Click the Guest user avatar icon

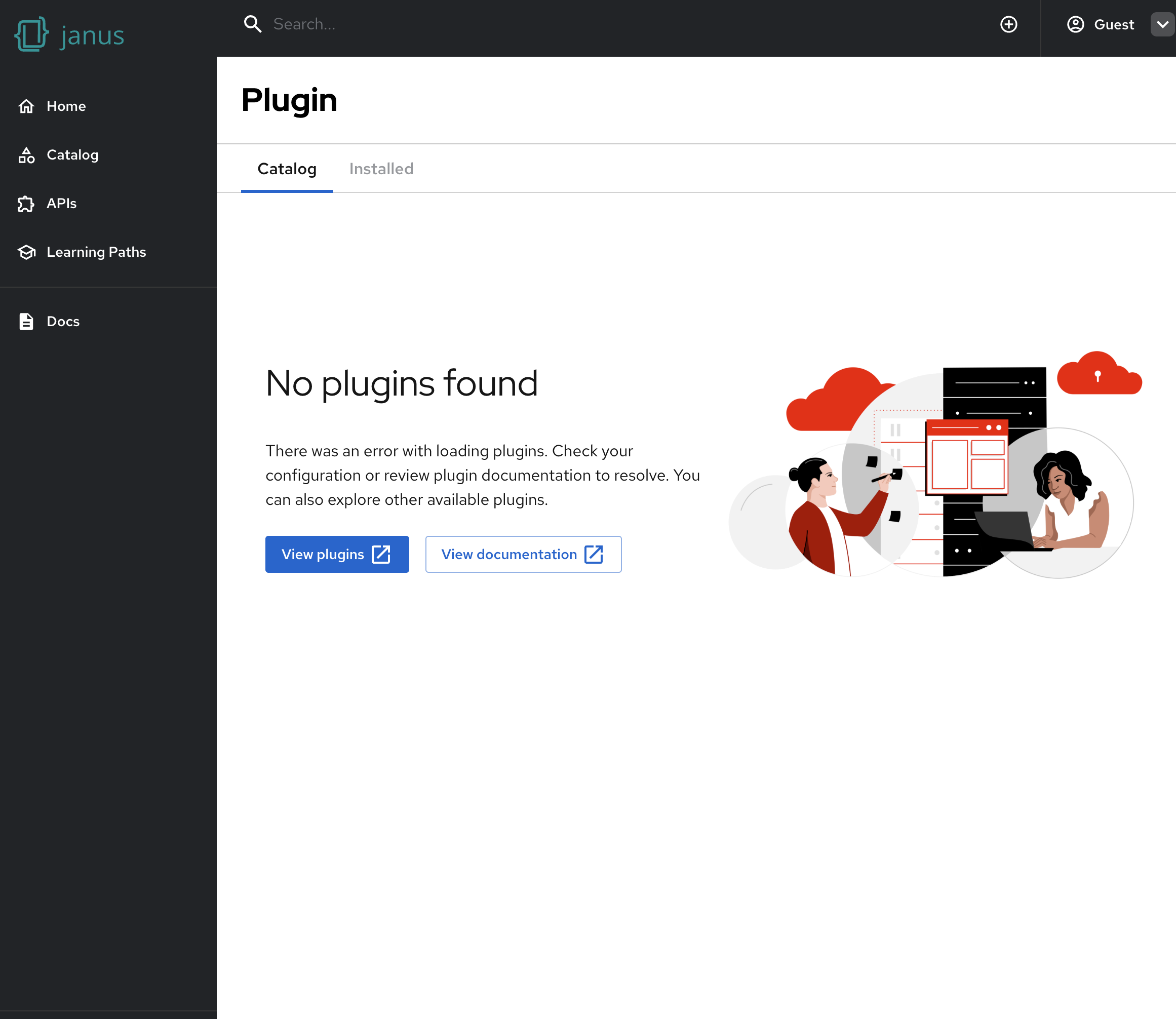click(1075, 24)
